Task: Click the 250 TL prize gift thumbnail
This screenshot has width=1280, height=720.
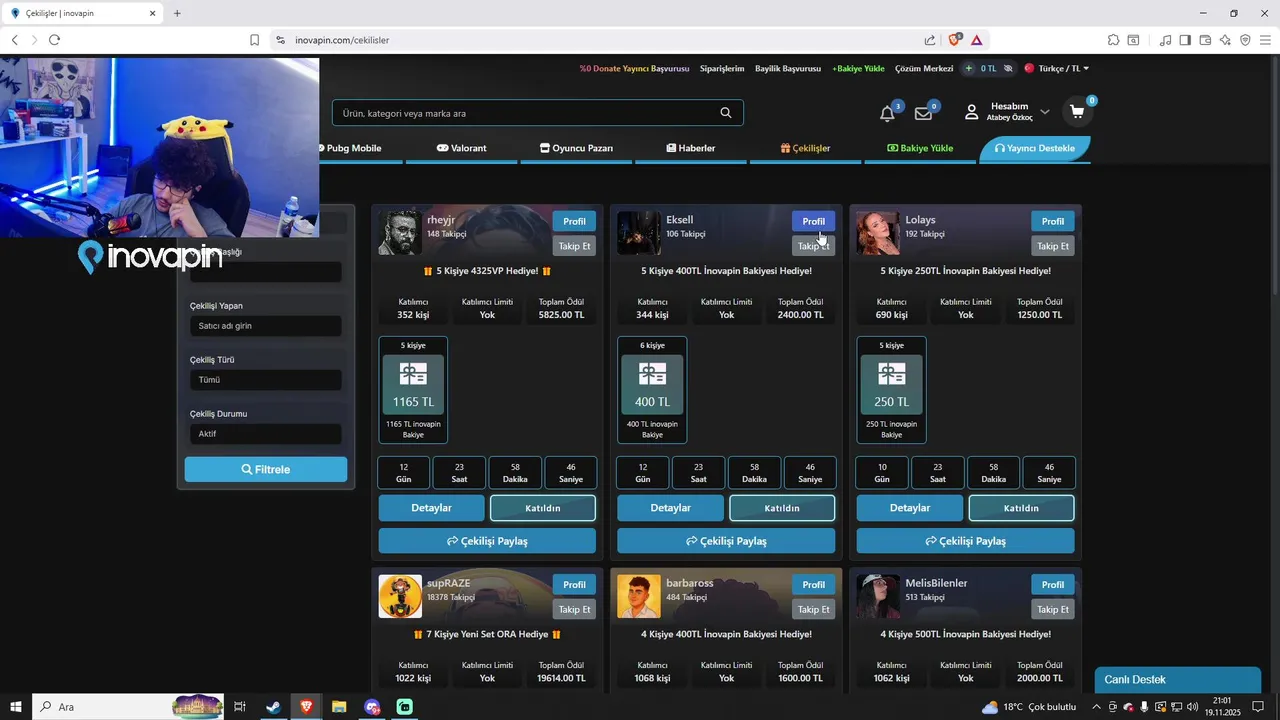Action: (x=891, y=385)
